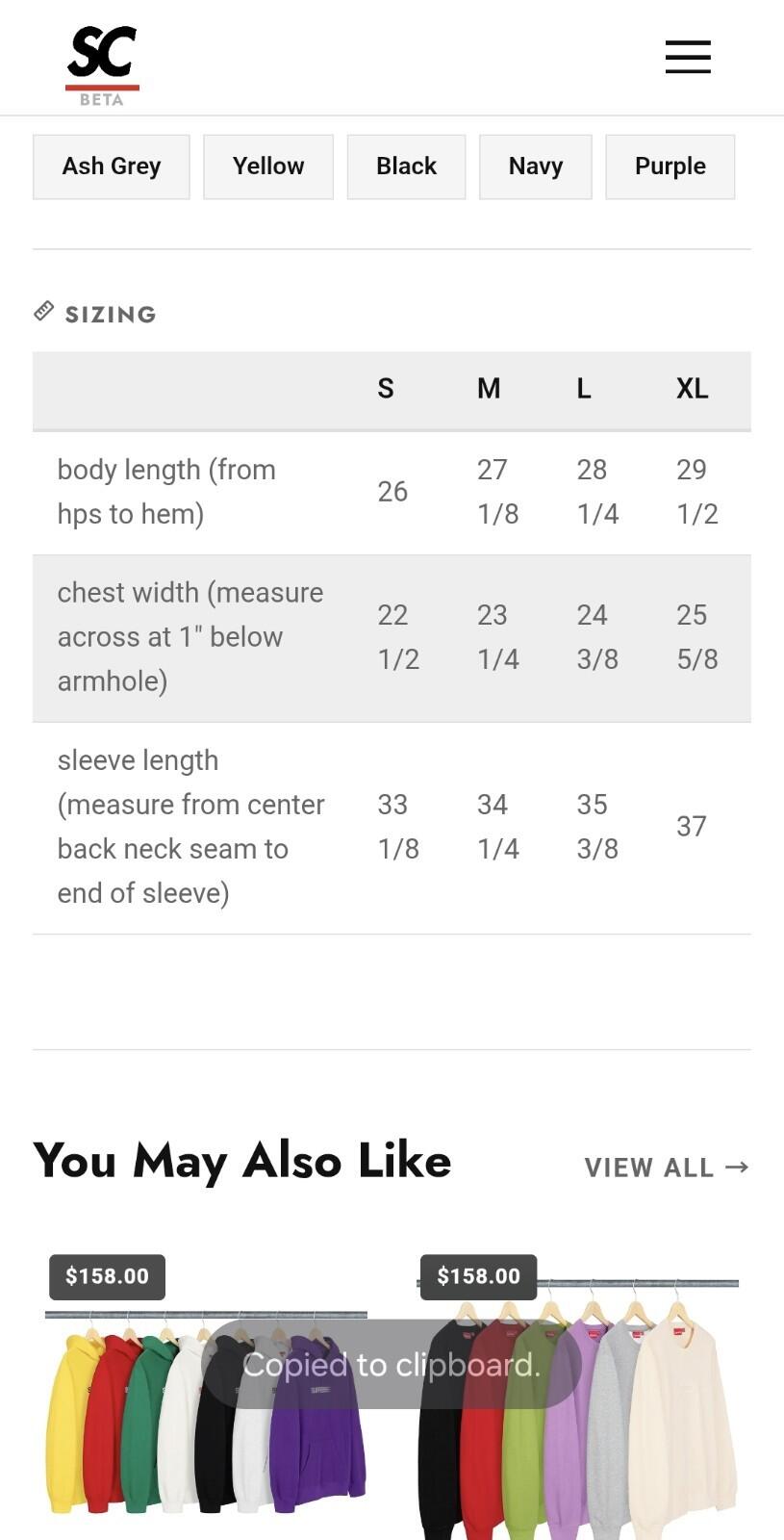
Task: Click the body length row label
Action: pyautogui.click(x=166, y=492)
